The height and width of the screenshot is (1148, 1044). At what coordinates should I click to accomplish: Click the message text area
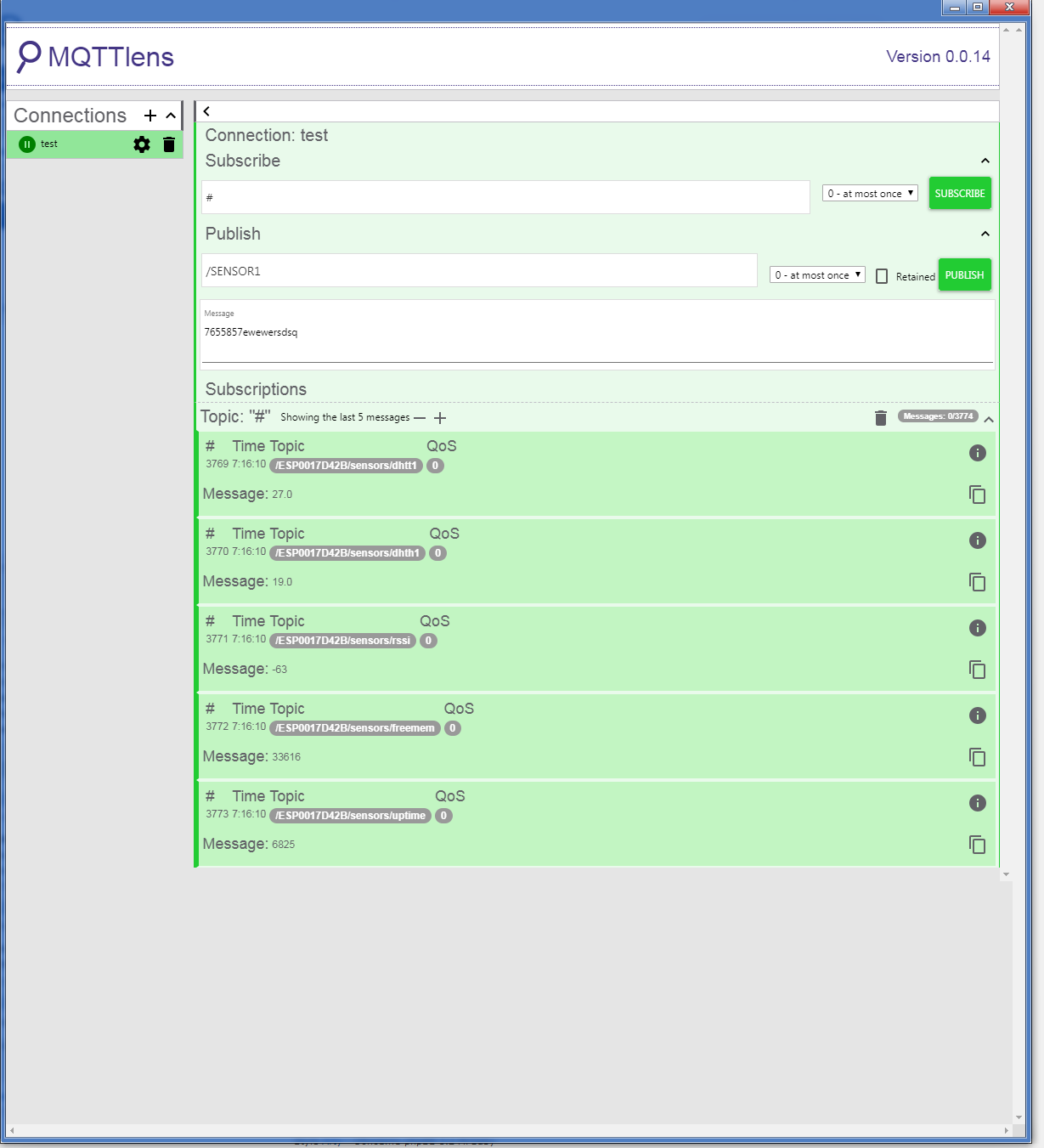(x=598, y=335)
